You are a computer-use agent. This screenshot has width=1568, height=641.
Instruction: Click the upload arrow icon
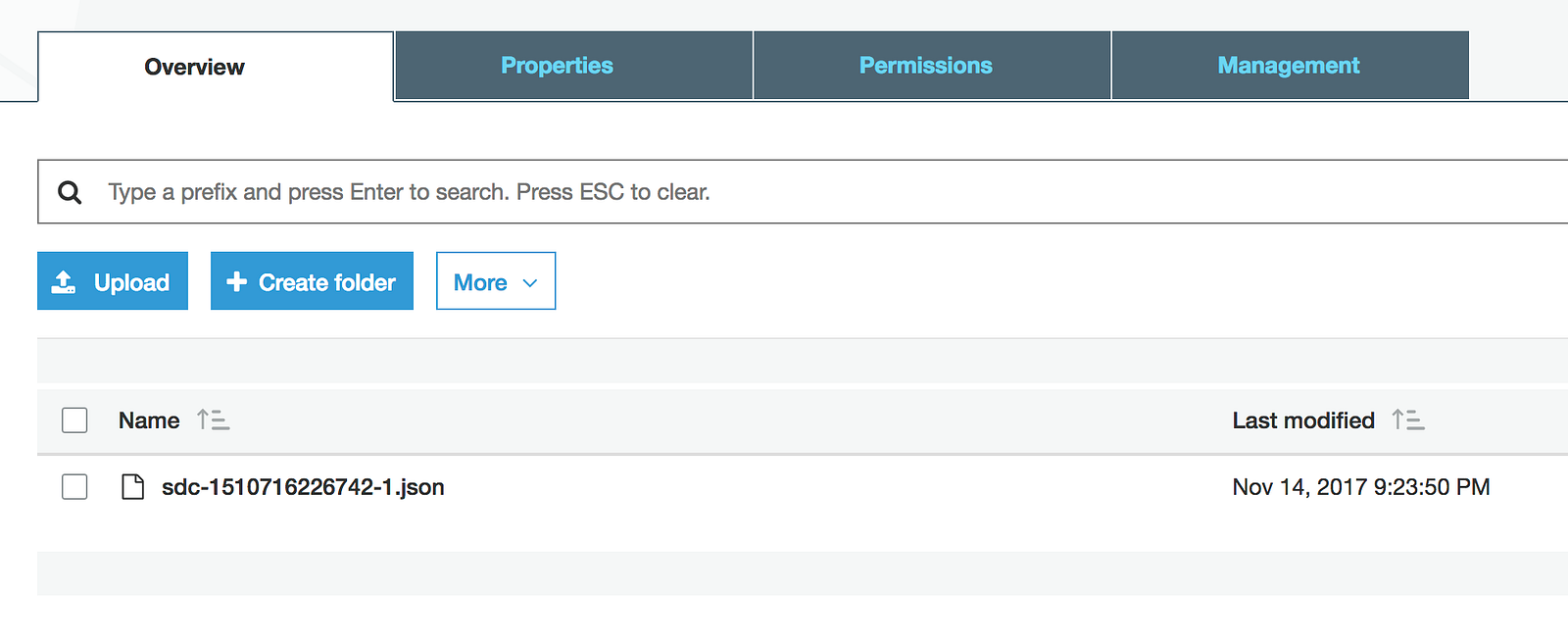[x=64, y=282]
